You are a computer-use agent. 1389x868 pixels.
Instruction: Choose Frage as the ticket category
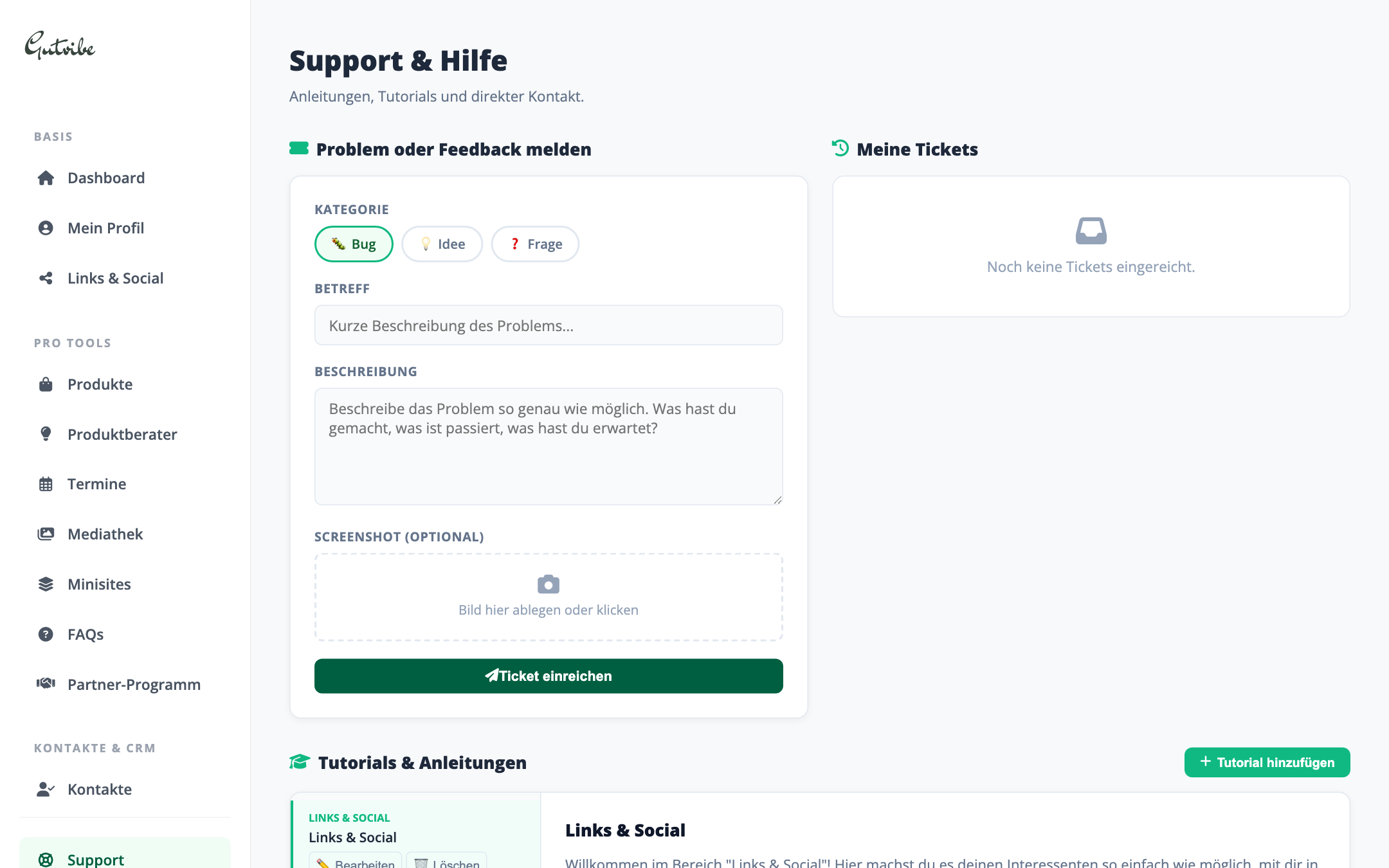point(535,244)
